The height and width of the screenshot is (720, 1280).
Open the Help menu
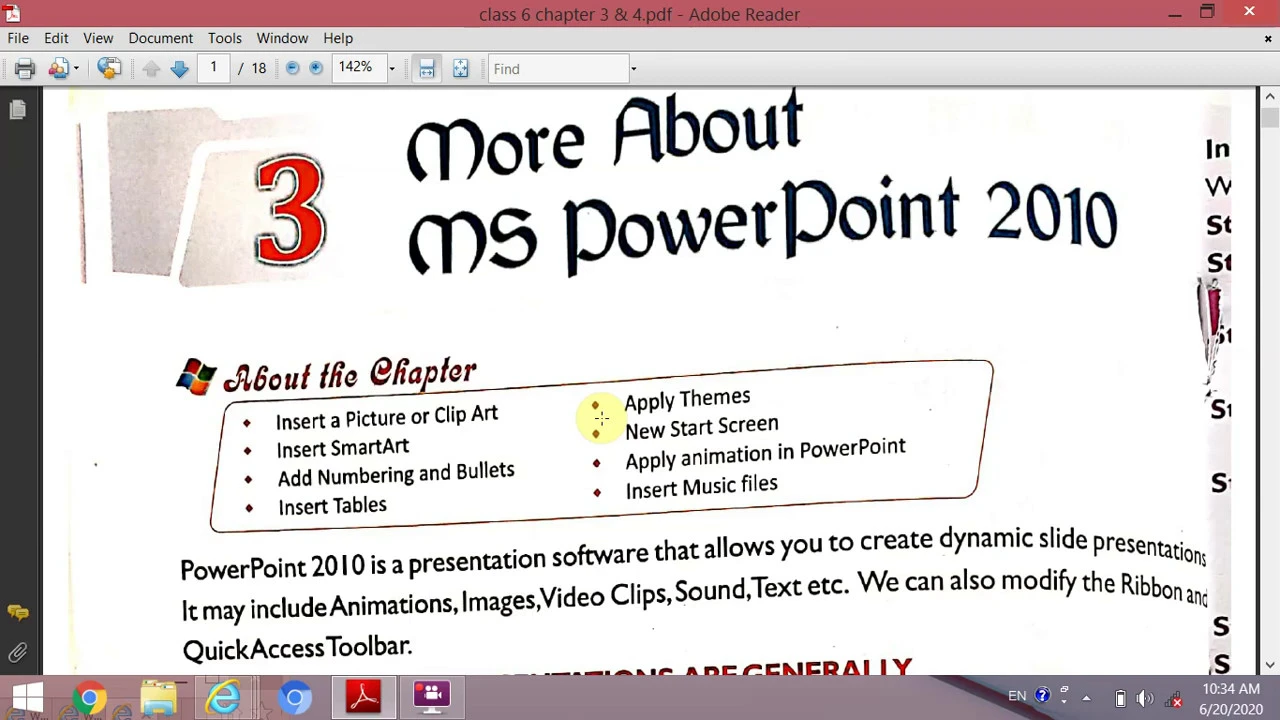(338, 38)
